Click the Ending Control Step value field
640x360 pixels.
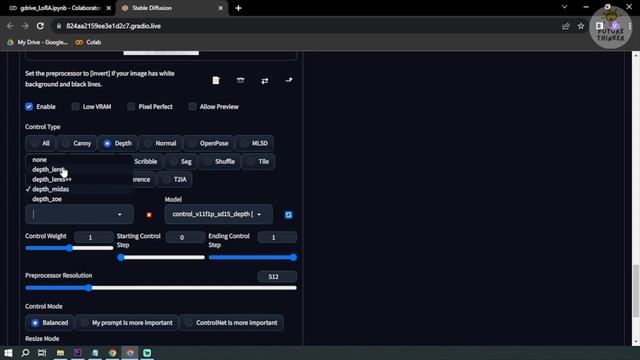[x=277, y=237]
